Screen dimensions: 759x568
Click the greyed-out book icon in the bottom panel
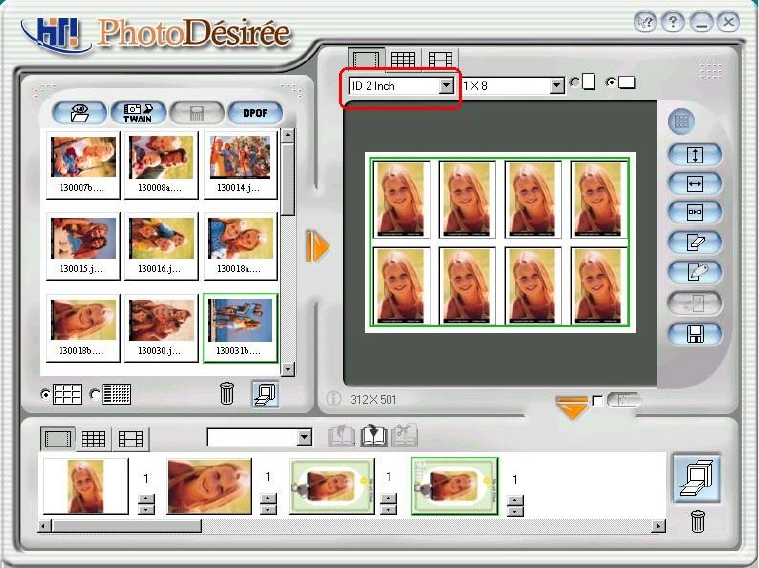tap(341, 435)
